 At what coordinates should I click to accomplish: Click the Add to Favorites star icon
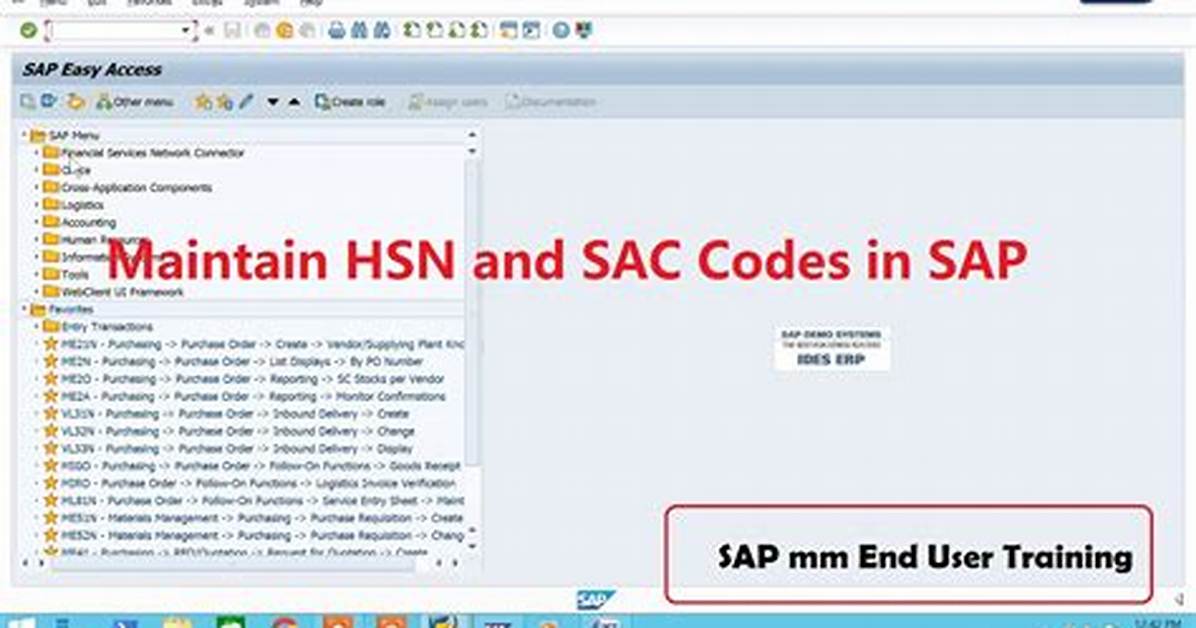[x=203, y=101]
